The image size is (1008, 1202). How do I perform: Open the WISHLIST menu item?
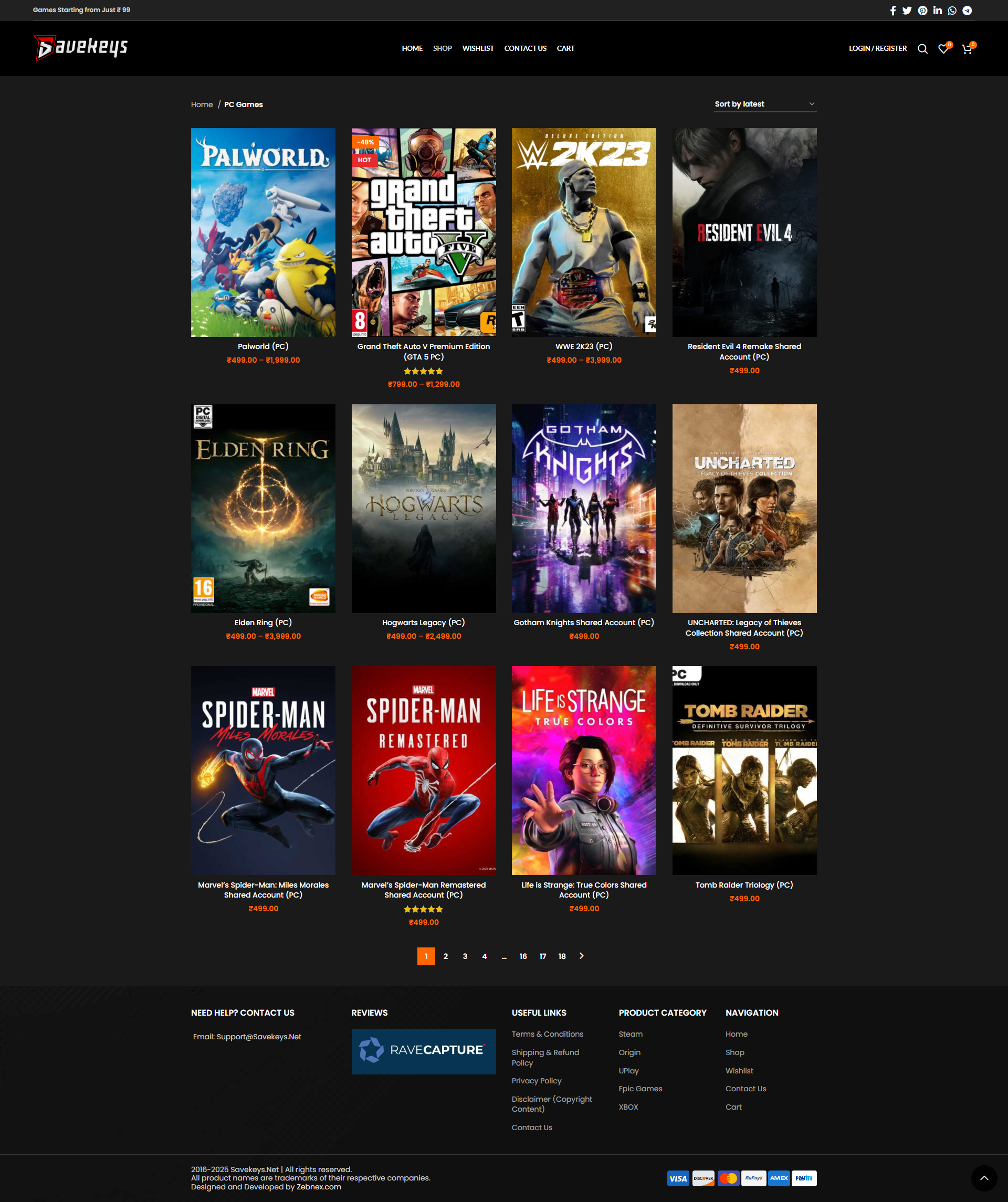click(478, 49)
